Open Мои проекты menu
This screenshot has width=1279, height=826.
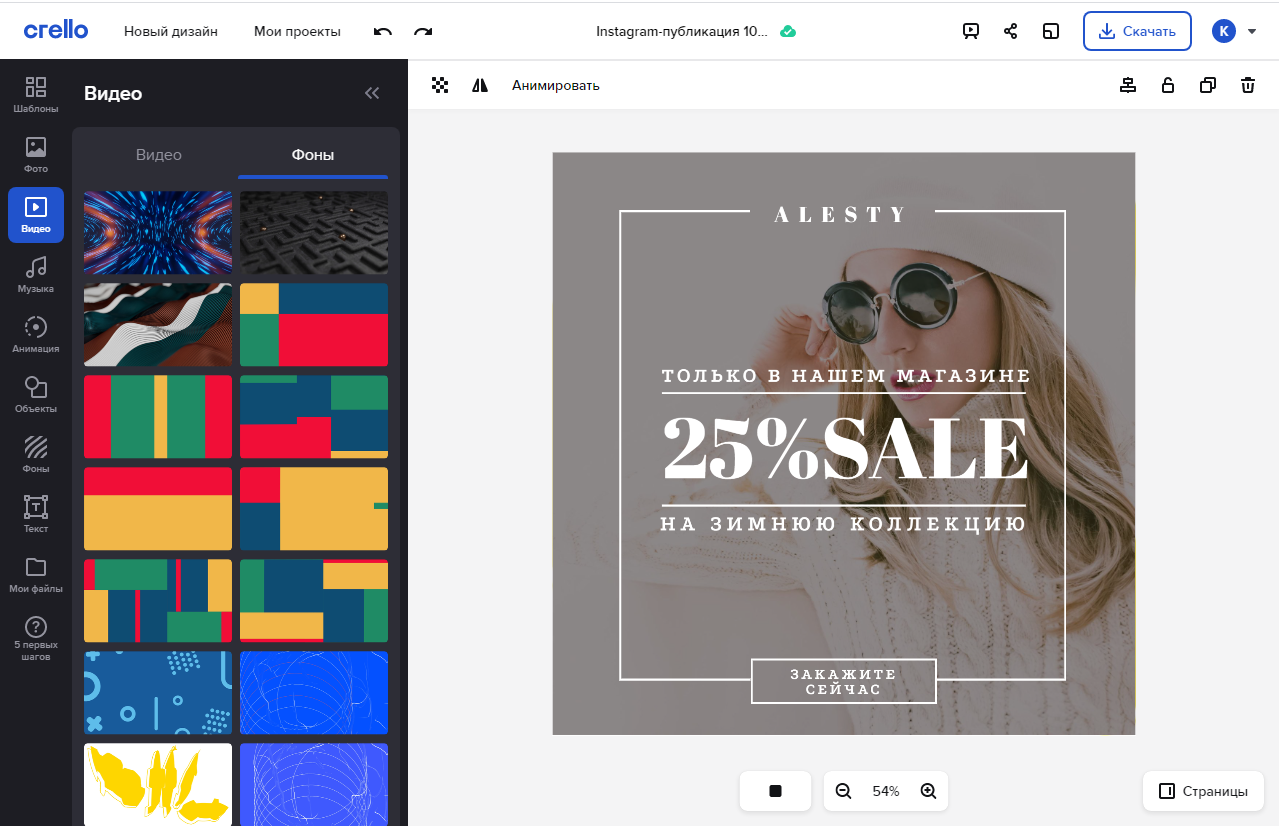tap(297, 31)
